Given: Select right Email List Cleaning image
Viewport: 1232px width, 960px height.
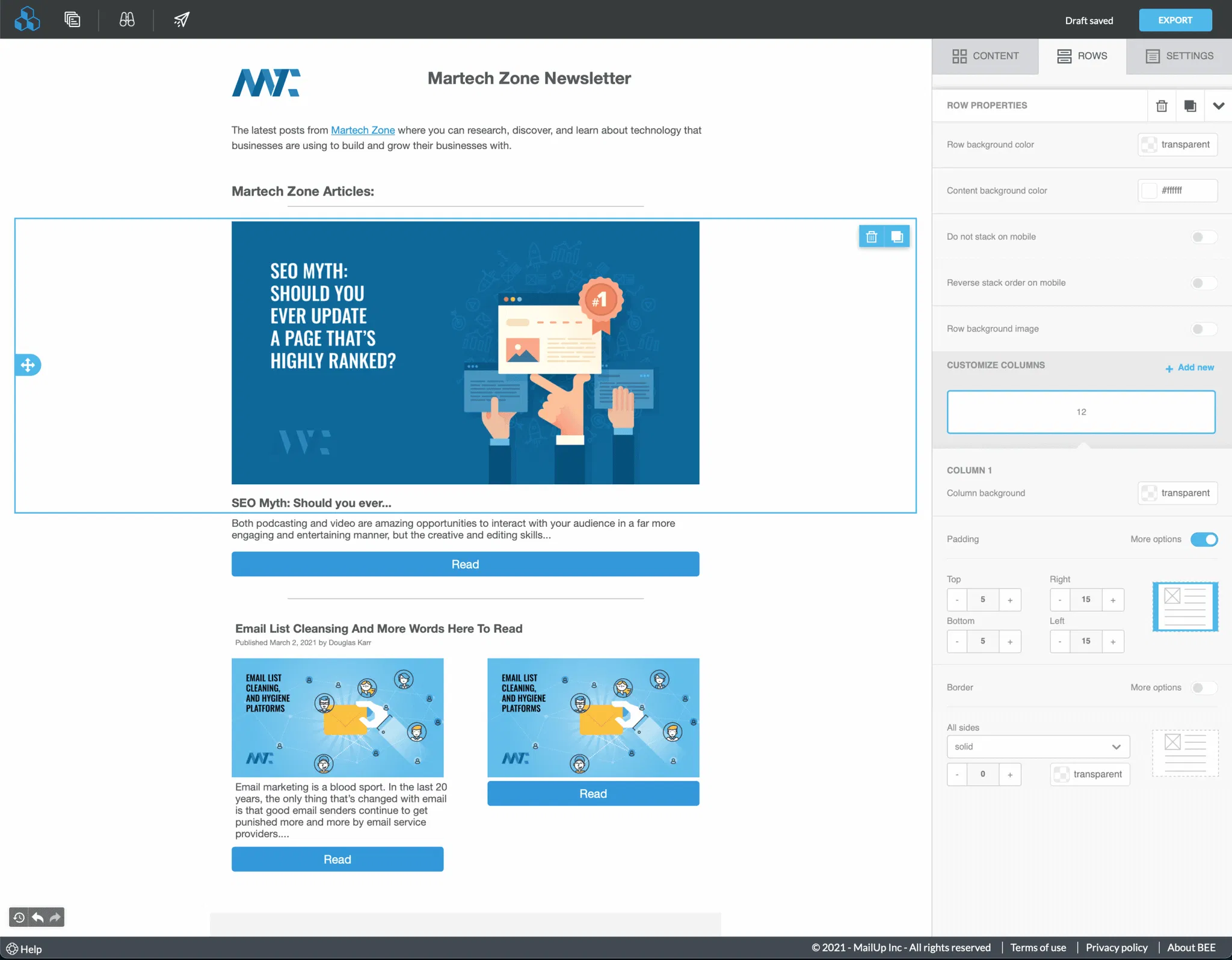Looking at the screenshot, I should coord(593,718).
